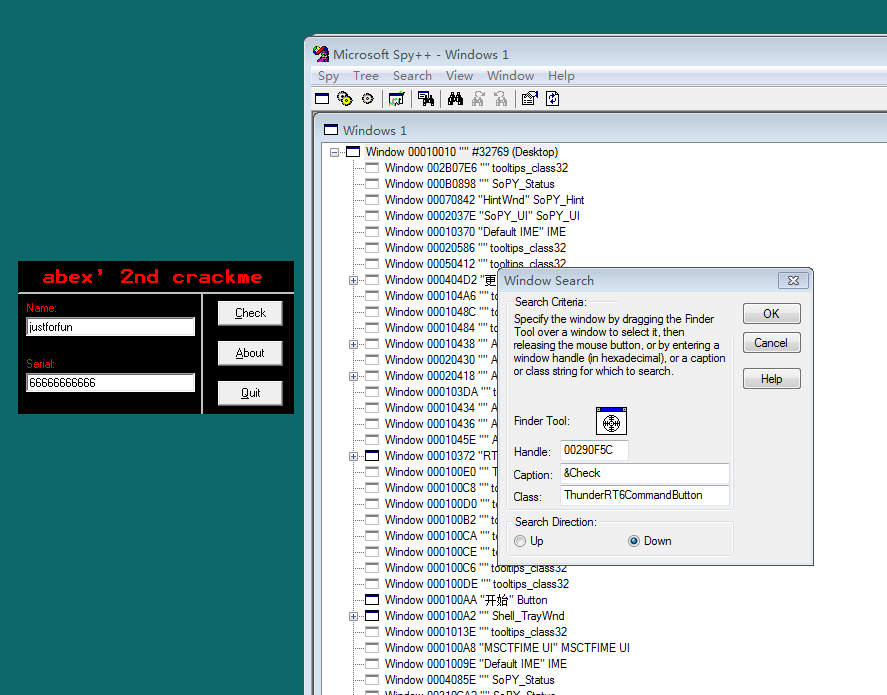Select row 'Window 0002037E "SoPY_UI" SoPY_UI'
887x695 pixels.
(x=482, y=216)
